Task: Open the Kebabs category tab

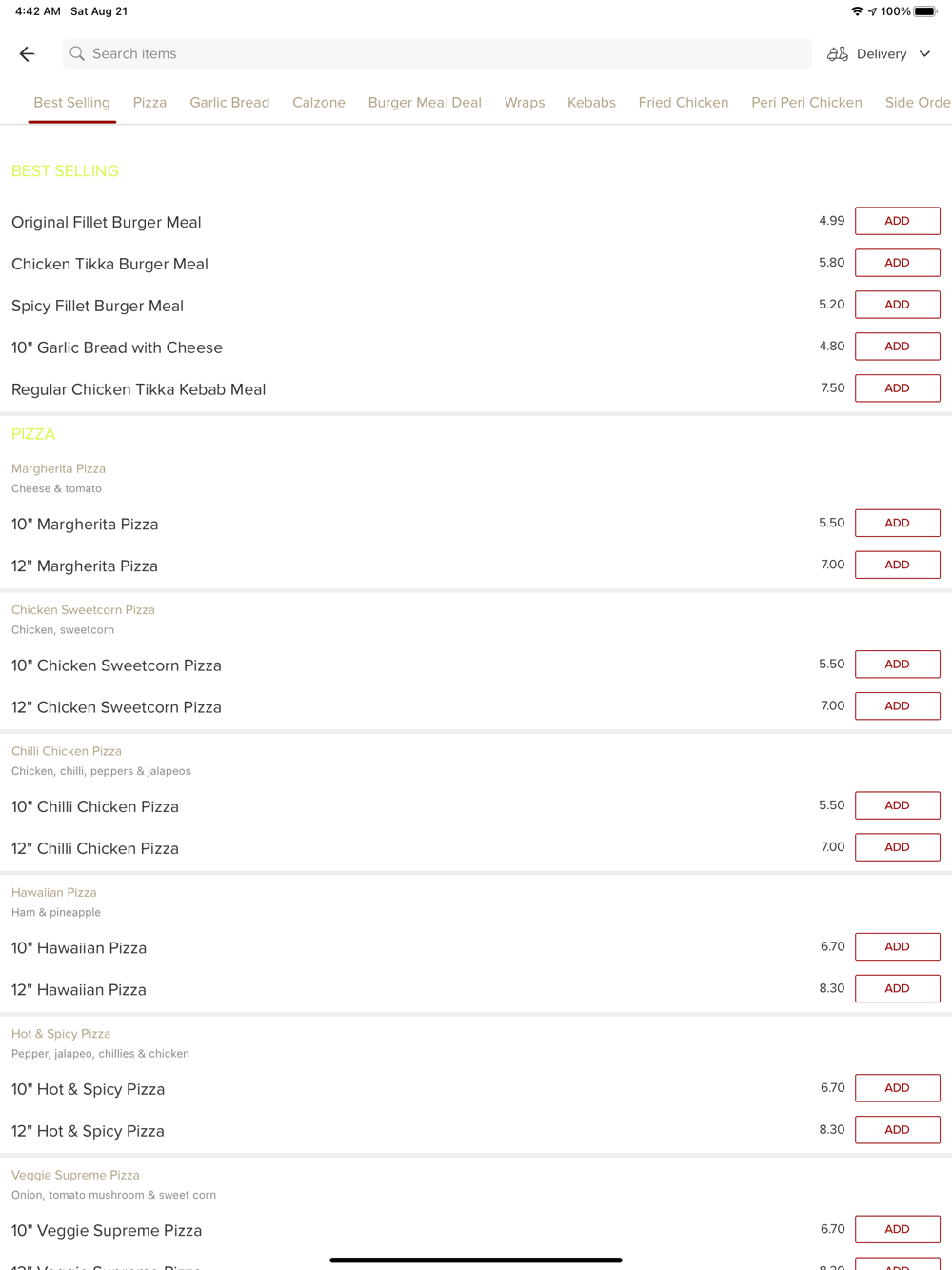Action: (x=591, y=103)
